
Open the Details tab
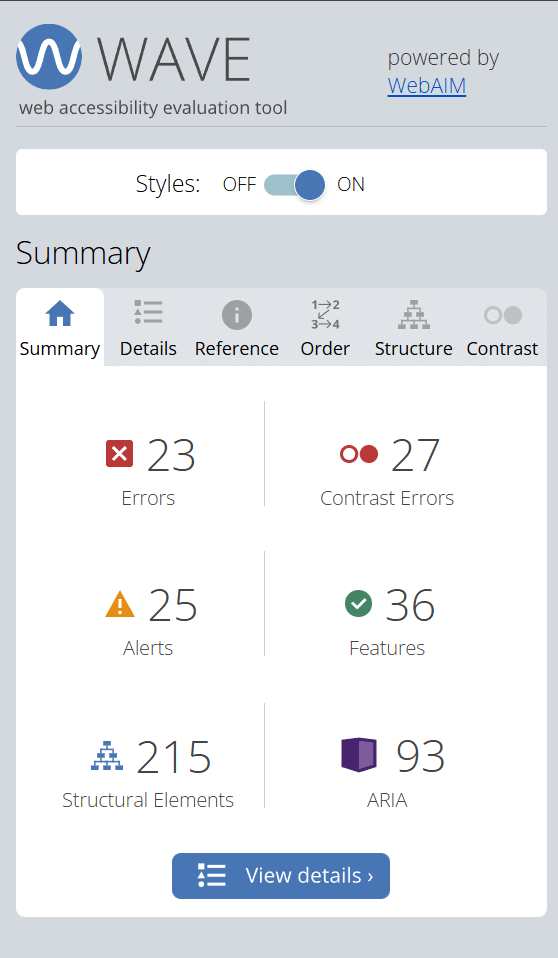(148, 327)
